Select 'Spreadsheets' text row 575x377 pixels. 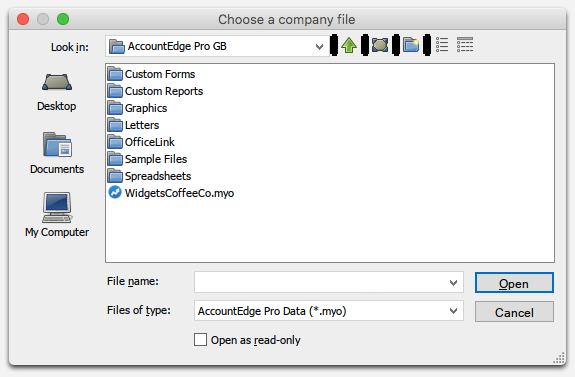(x=158, y=176)
